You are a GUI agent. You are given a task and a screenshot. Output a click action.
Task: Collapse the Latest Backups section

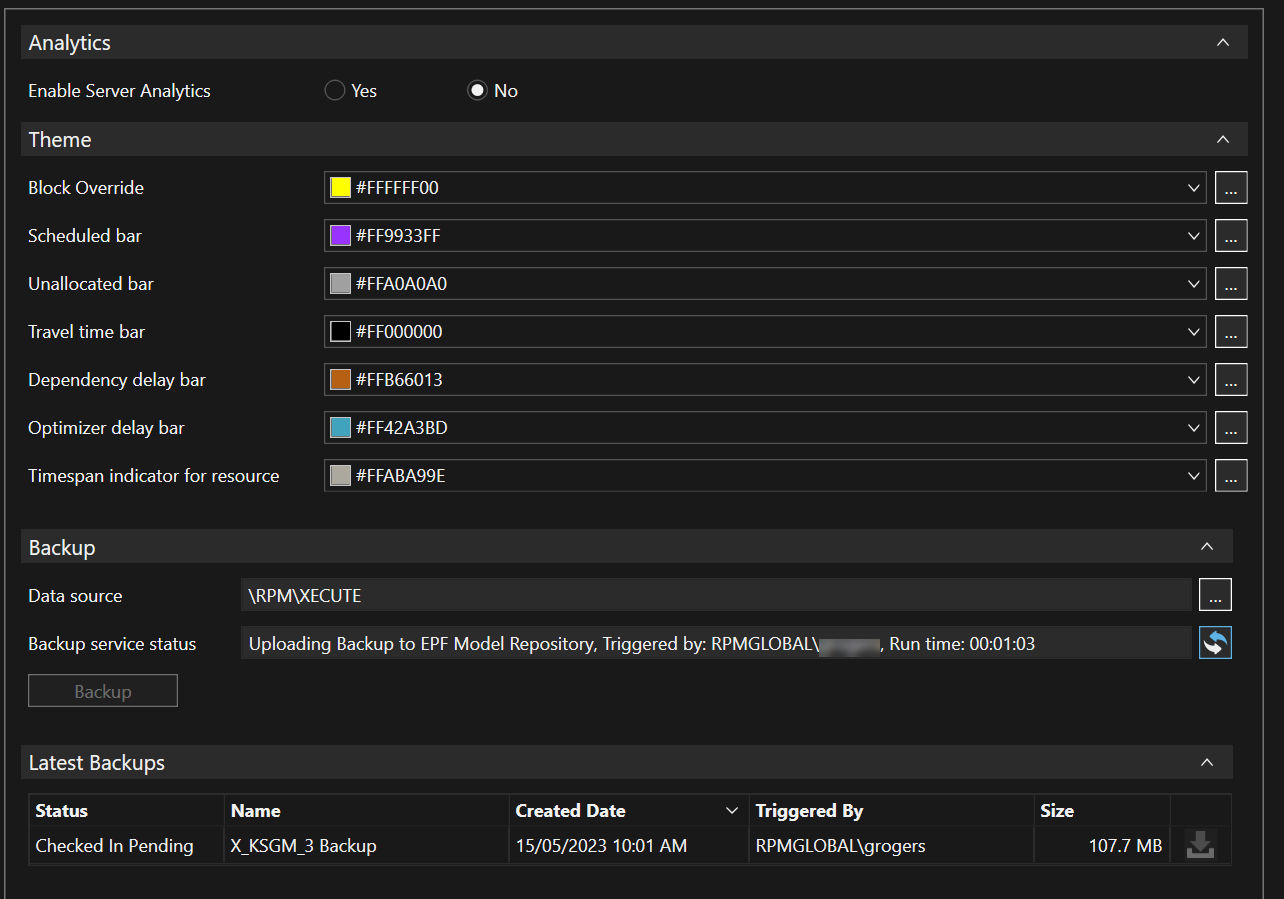[x=1207, y=763]
